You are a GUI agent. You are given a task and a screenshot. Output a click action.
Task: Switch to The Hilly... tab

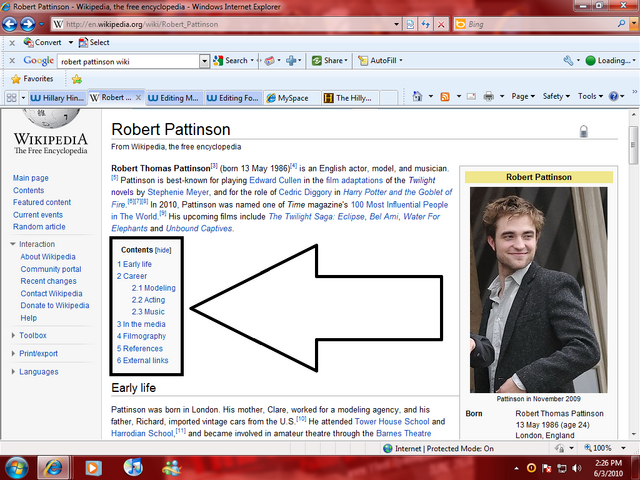pos(351,98)
